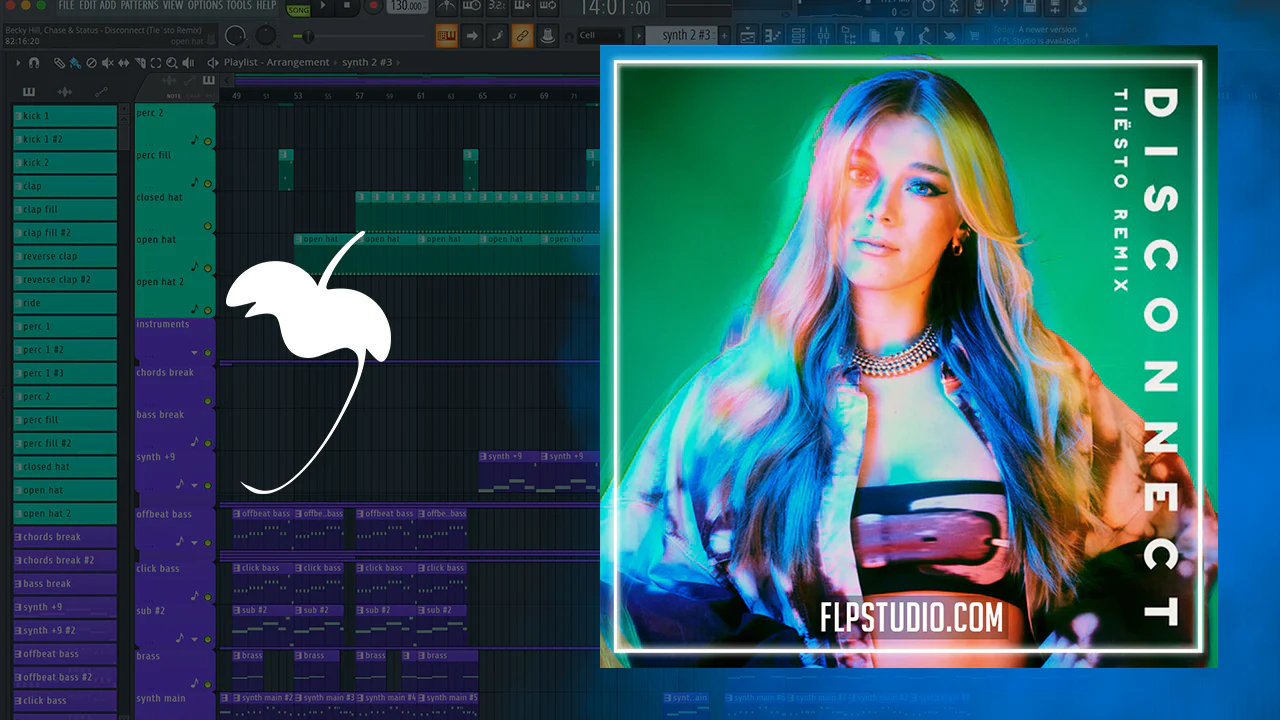Toggle the orange link button in the toolbar
The image size is (1280, 720).
pyautogui.click(x=522, y=36)
